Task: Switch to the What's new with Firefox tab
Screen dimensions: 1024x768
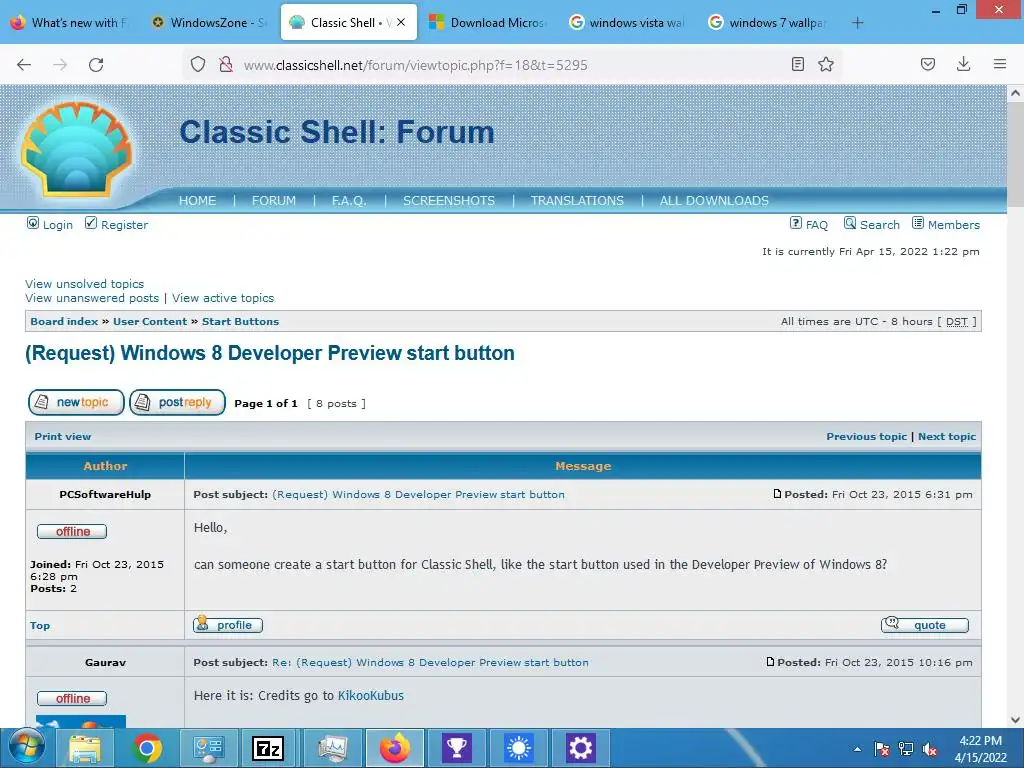Action: 71,22
